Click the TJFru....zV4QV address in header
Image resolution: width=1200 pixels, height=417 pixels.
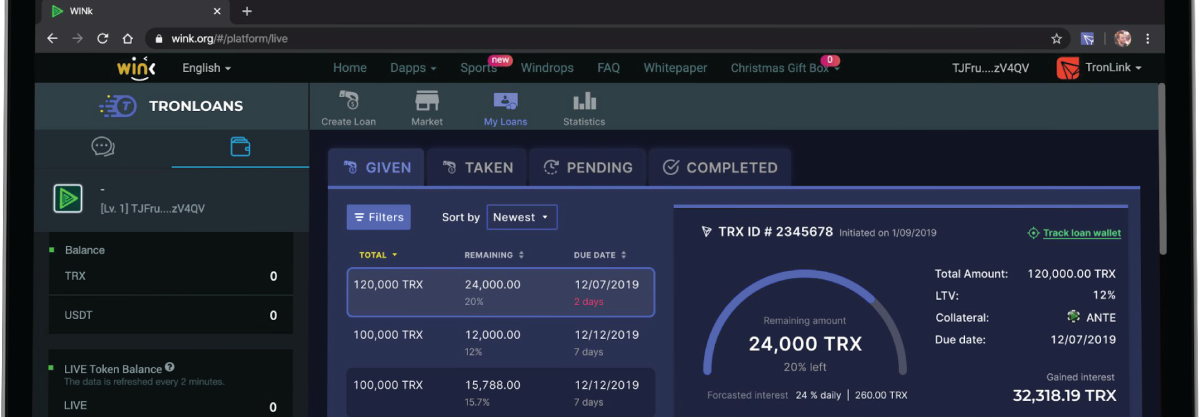tap(992, 68)
